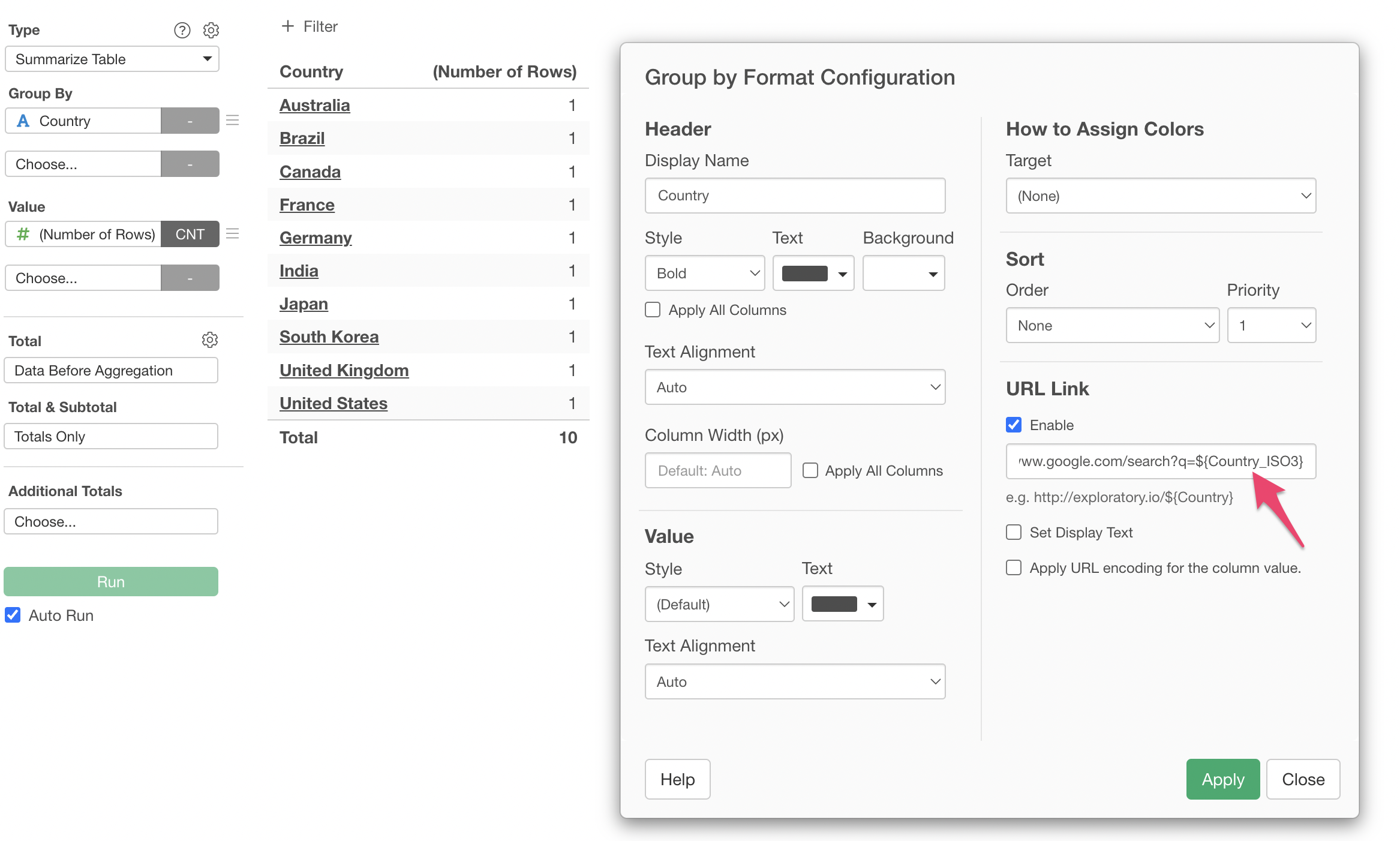Open the Total section gear icon
This screenshot has width=1400, height=841.
(x=209, y=340)
